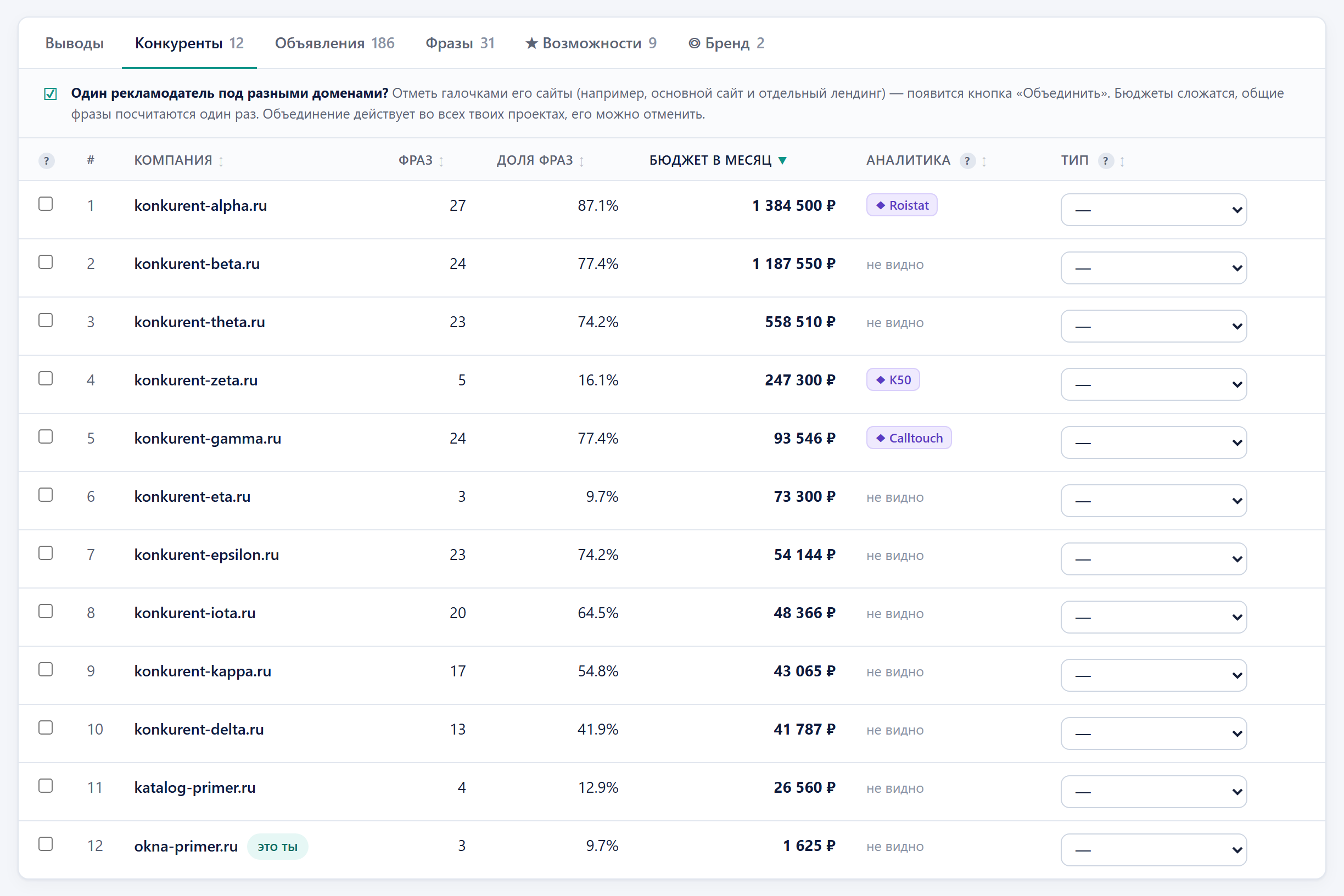Open the konkurent-kappa.ru company link
Image resolution: width=1344 pixels, height=896 pixels.
click(x=202, y=671)
